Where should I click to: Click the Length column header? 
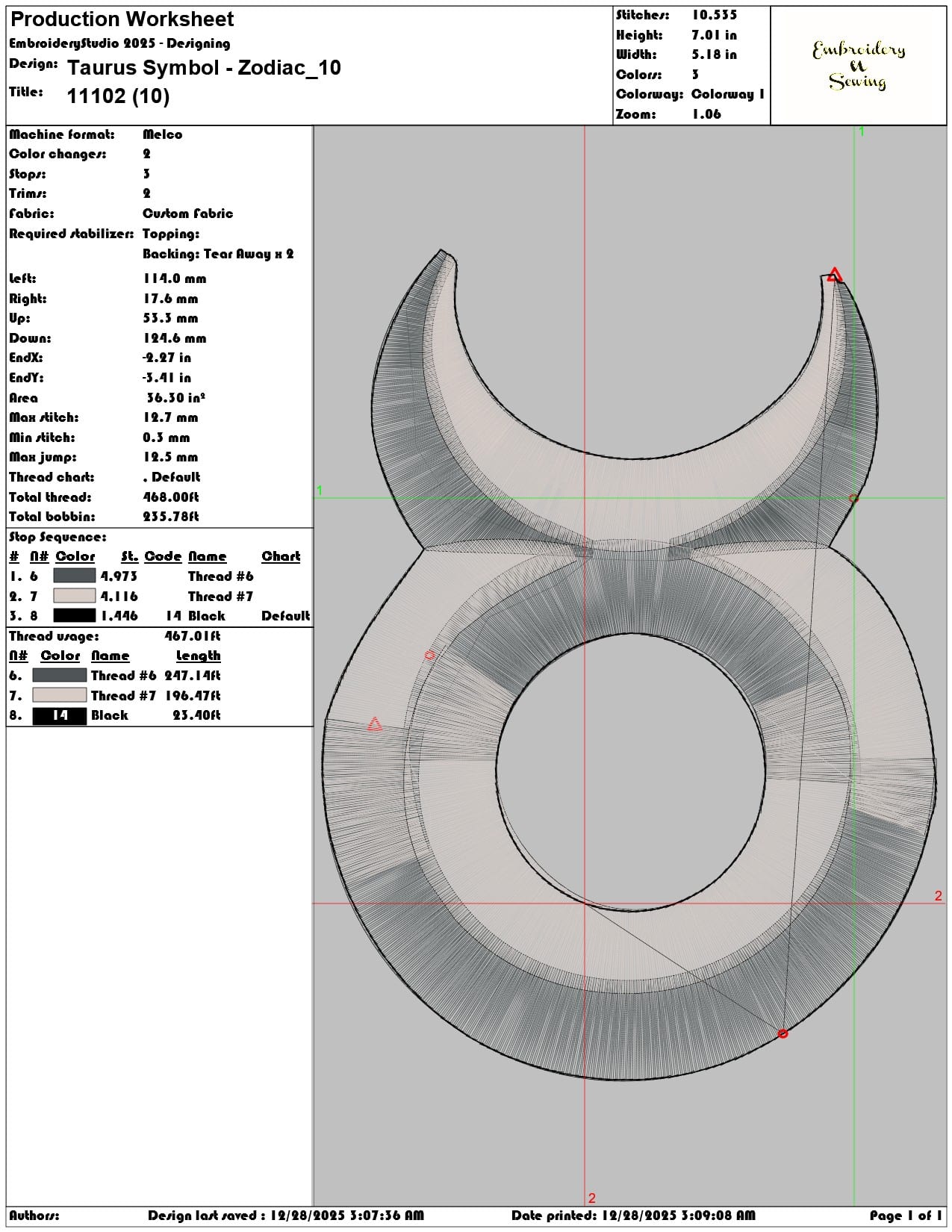click(198, 656)
